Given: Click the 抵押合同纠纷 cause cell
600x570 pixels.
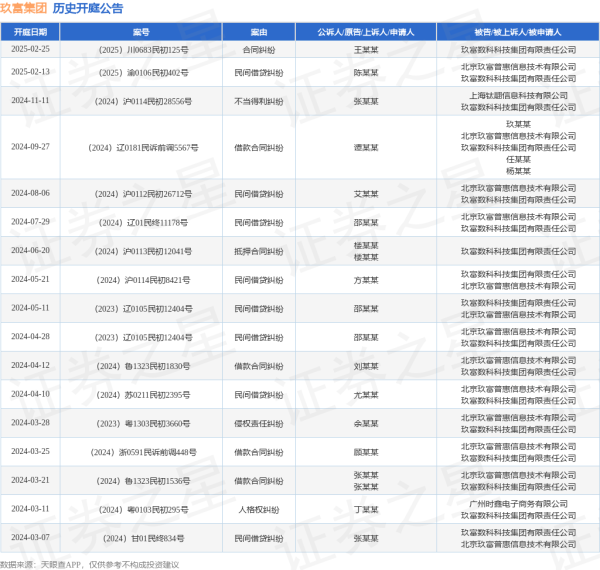Looking at the screenshot, I should tap(259, 251).
